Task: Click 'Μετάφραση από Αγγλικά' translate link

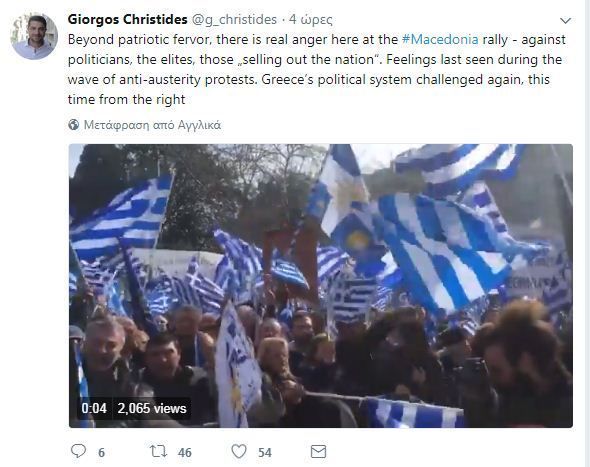Action: 152,125
